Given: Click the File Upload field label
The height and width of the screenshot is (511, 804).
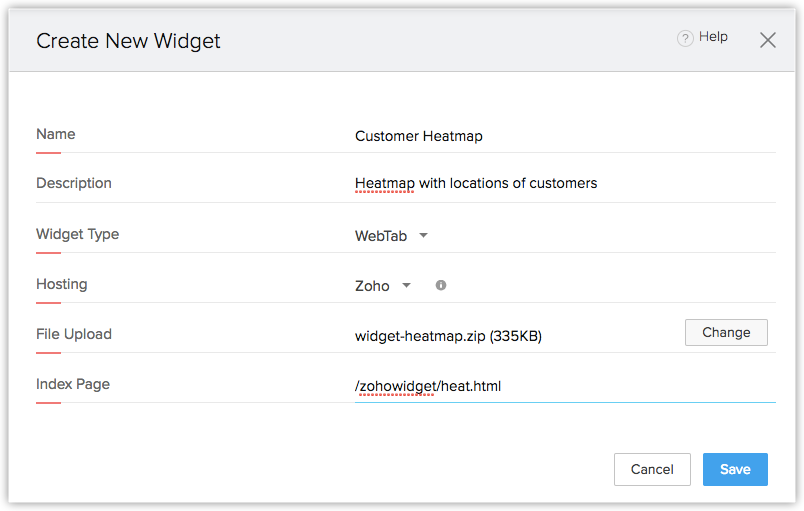Looking at the screenshot, I should point(74,334).
